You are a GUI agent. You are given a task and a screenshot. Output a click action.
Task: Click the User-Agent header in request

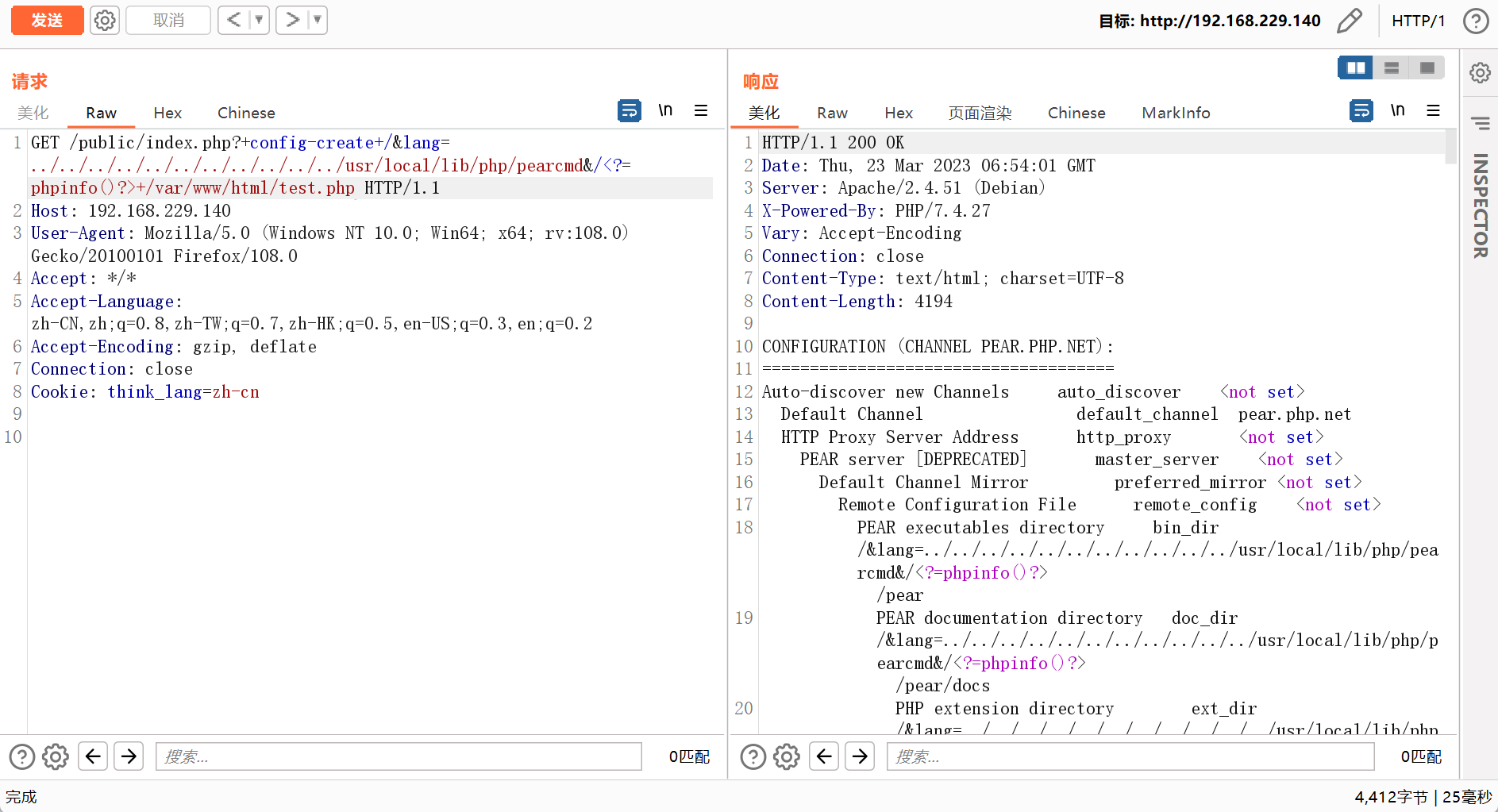[329, 244]
